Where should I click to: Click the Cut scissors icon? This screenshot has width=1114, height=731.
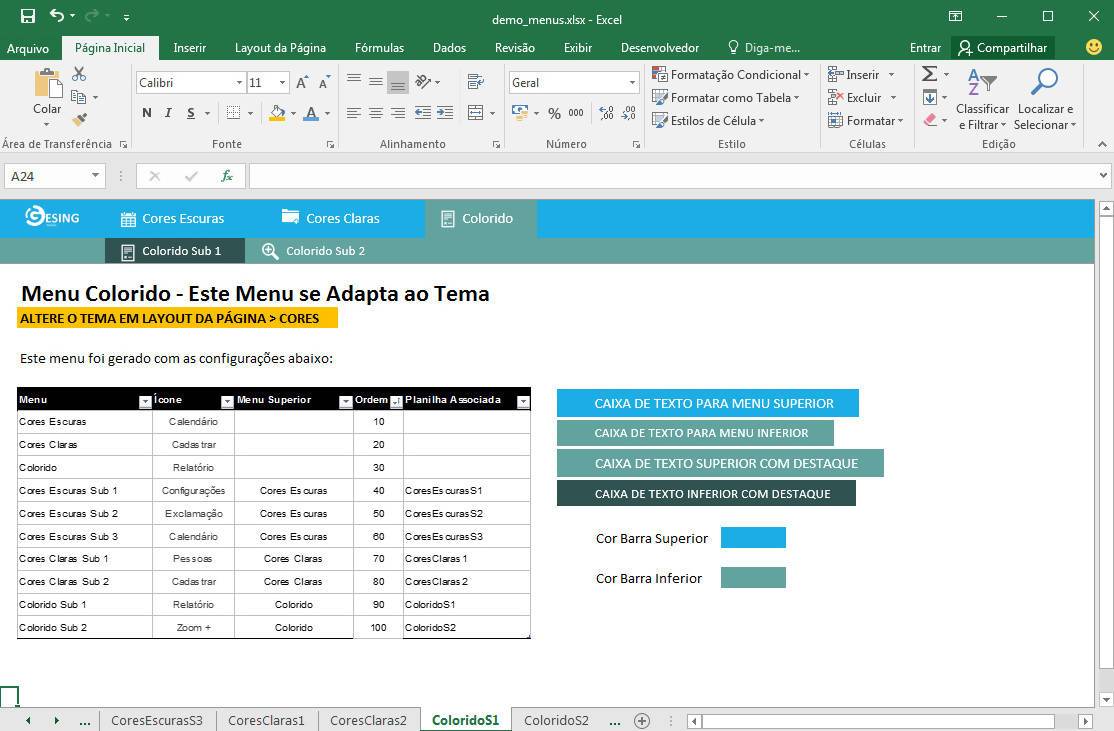(x=79, y=74)
